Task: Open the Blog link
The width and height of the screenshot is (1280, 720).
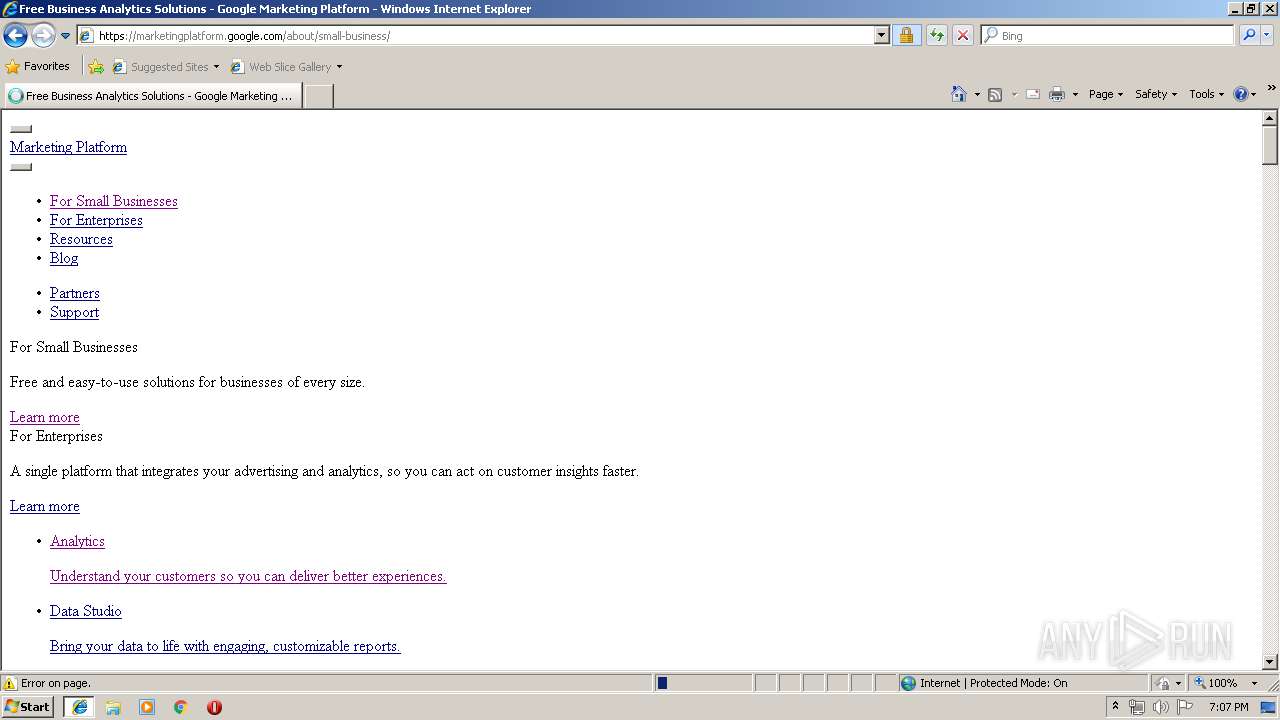Action: 64,258
